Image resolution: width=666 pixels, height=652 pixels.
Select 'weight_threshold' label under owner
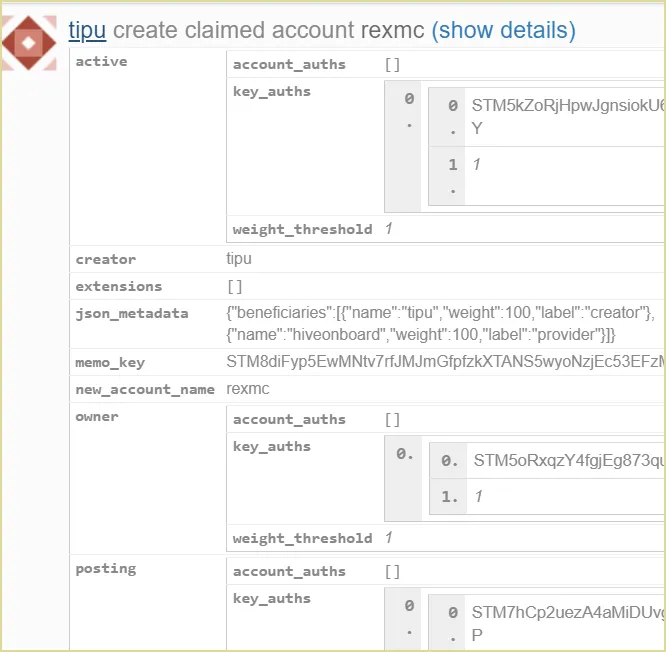[x=302, y=538]
